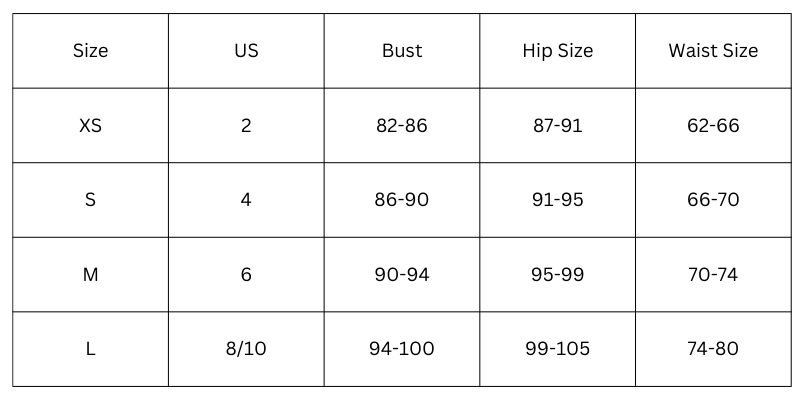Click the S size row label

click(90, 200)
